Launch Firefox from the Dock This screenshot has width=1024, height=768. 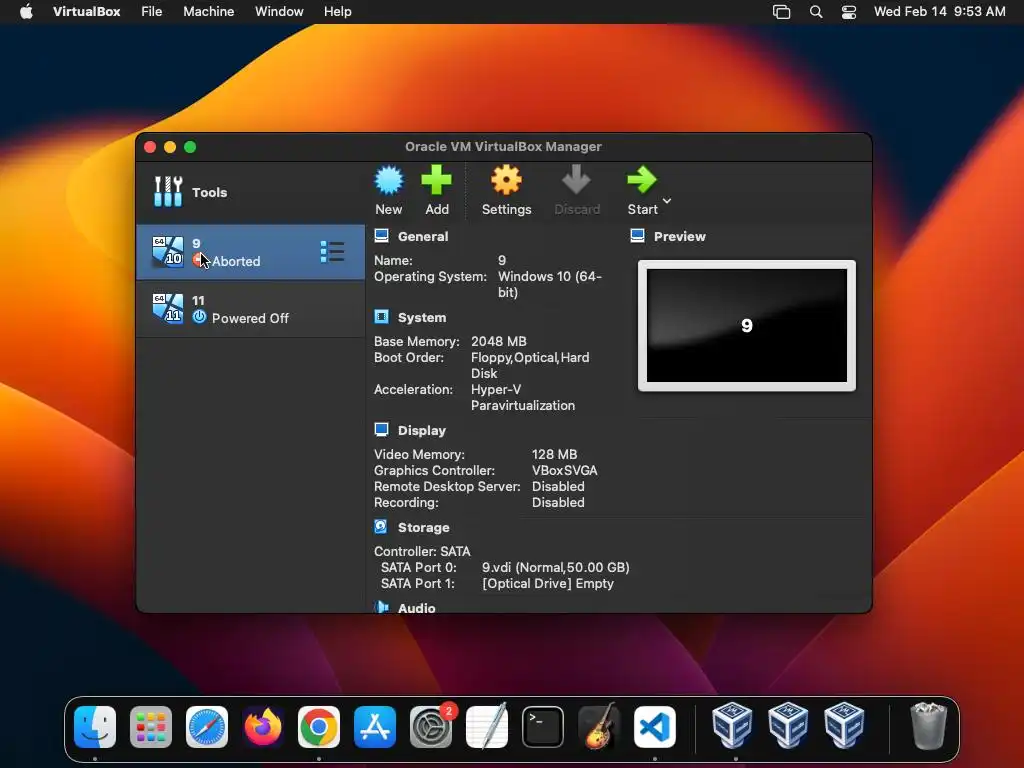(x=263, y=727)
